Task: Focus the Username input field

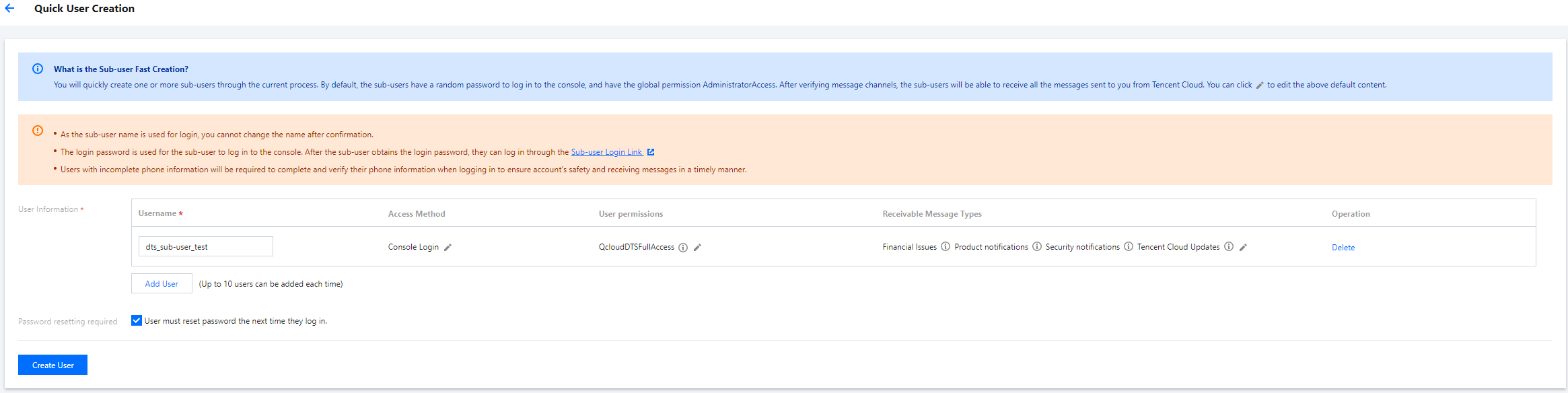Action: tap(206, 246)
